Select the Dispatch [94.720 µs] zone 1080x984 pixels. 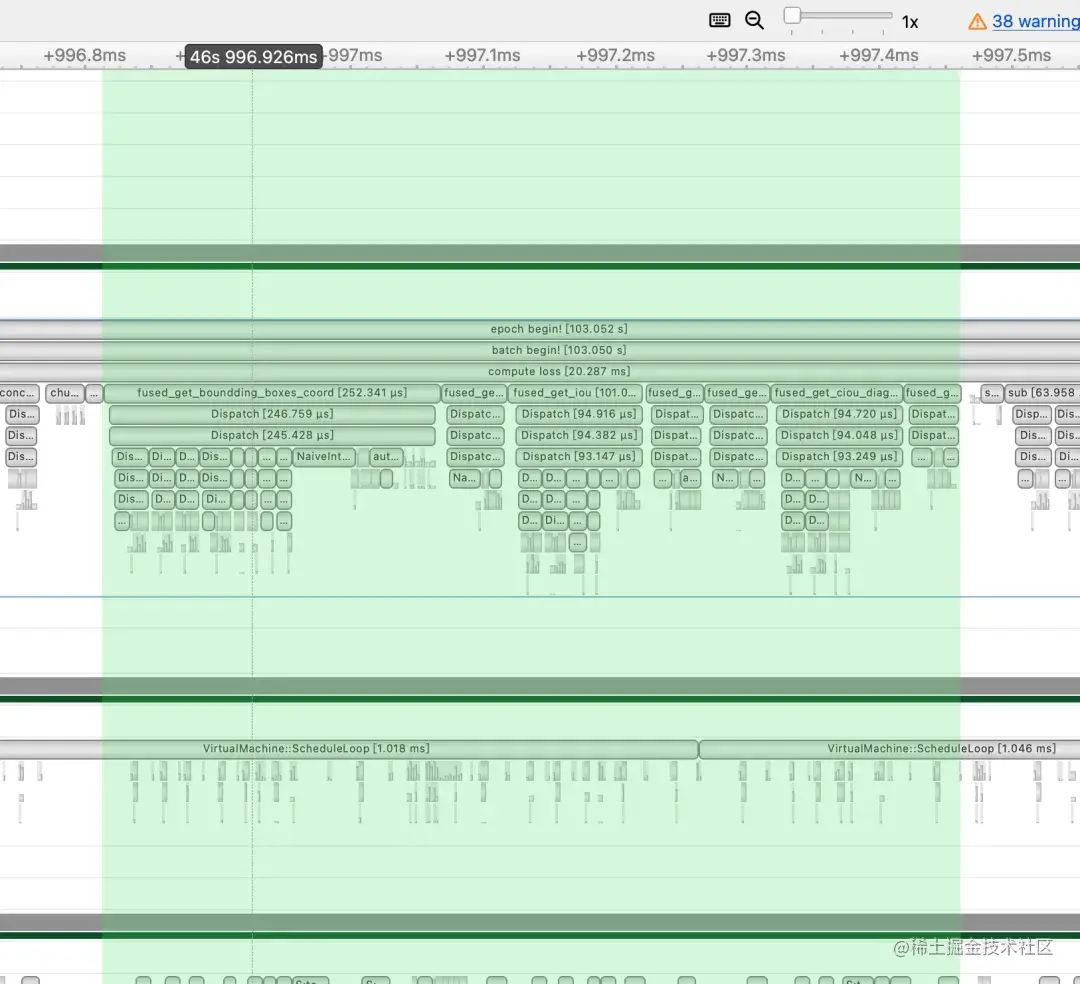click(839, 415)
